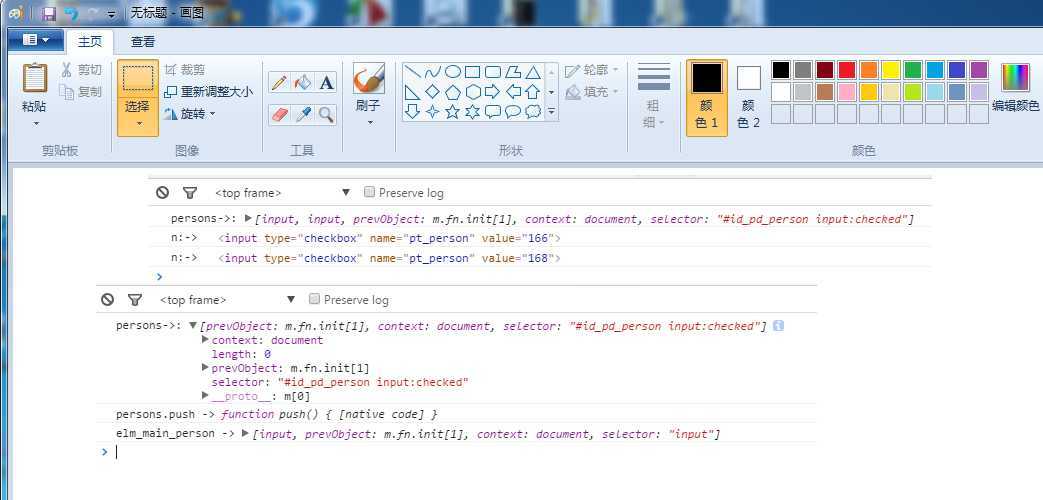
Task: Pick the Eraser tool
Action: coord(279,114)
